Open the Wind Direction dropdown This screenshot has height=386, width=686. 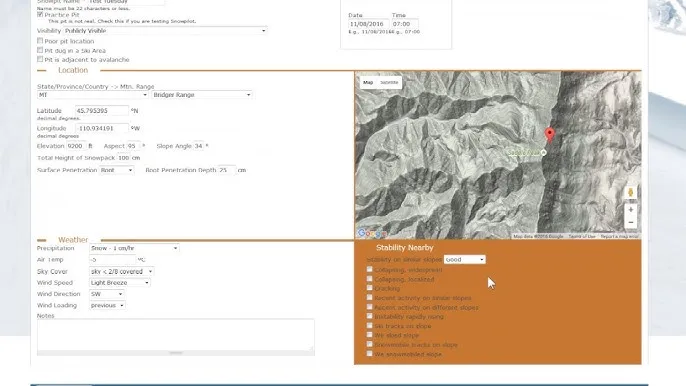click(106, 294)
